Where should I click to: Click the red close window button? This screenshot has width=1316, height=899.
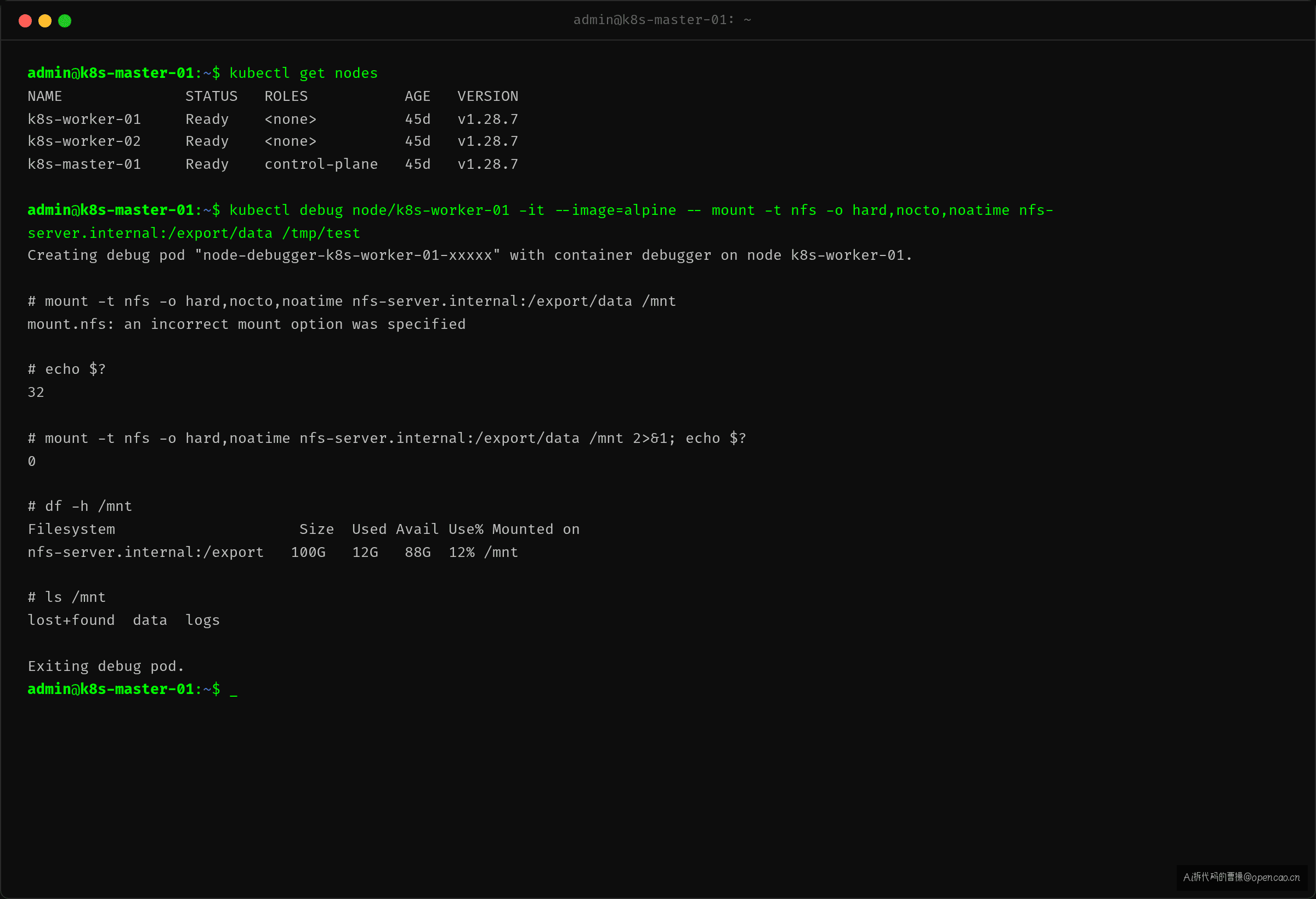coord(25,21)
